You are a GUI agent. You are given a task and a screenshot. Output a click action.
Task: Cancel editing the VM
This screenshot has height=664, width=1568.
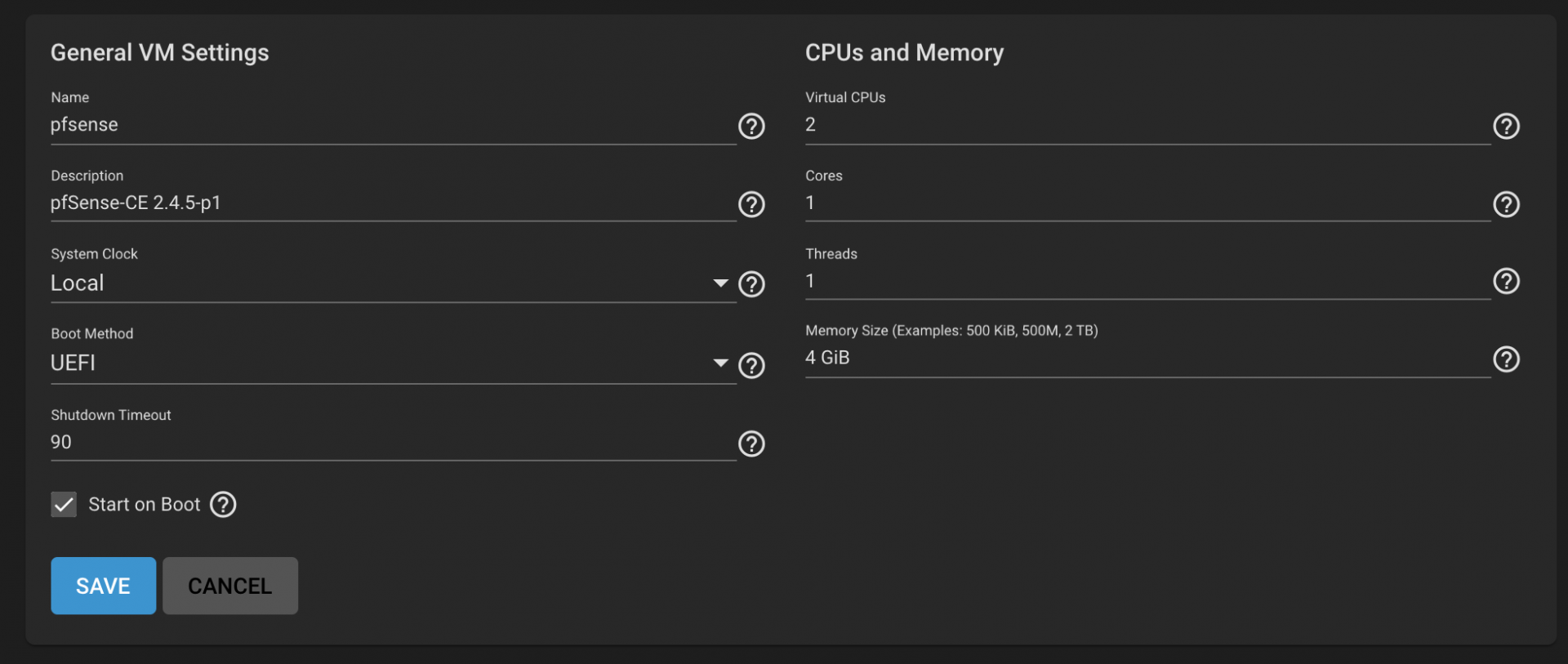229,586
